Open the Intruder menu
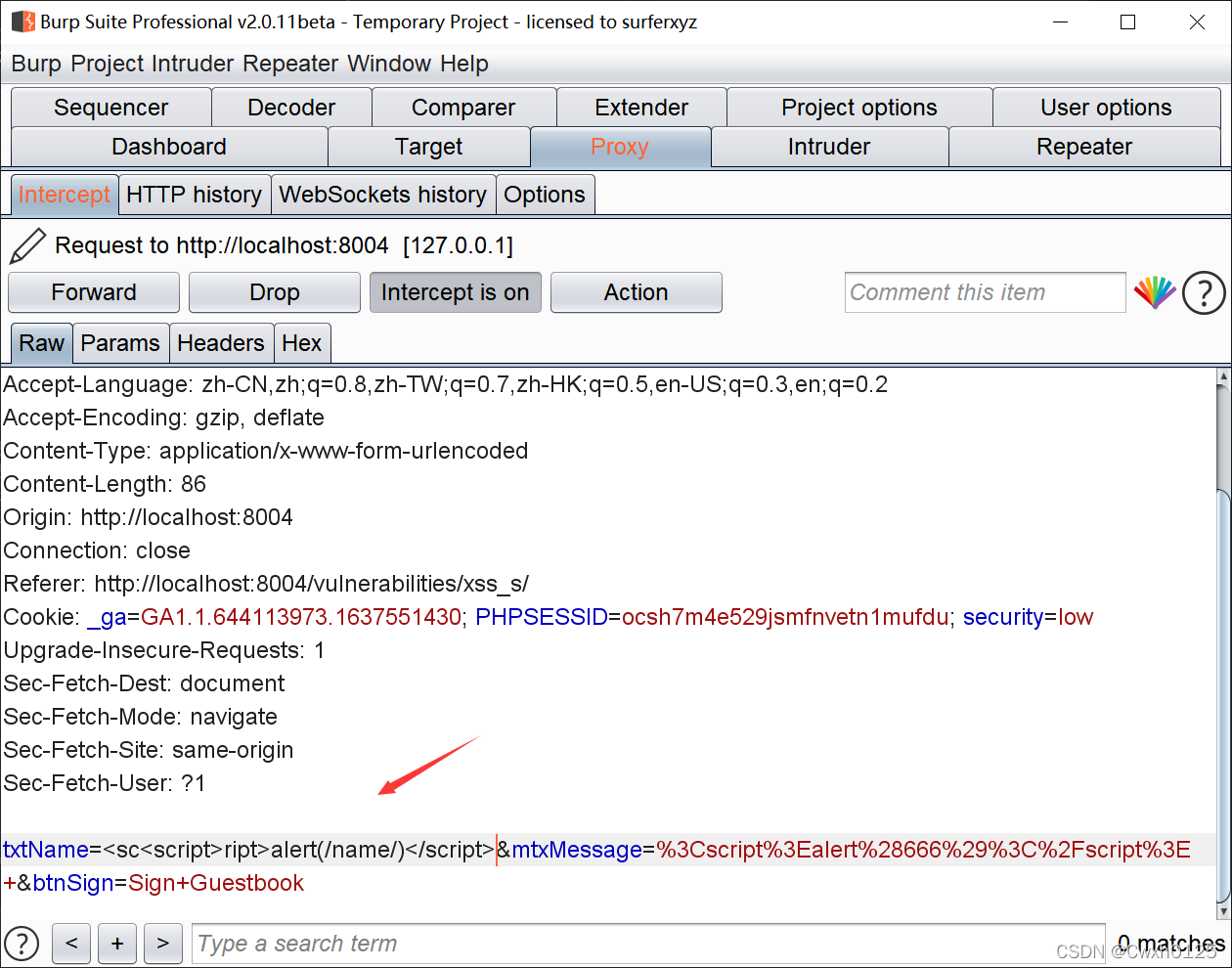Screen dimensions: 1232x968 194,64
